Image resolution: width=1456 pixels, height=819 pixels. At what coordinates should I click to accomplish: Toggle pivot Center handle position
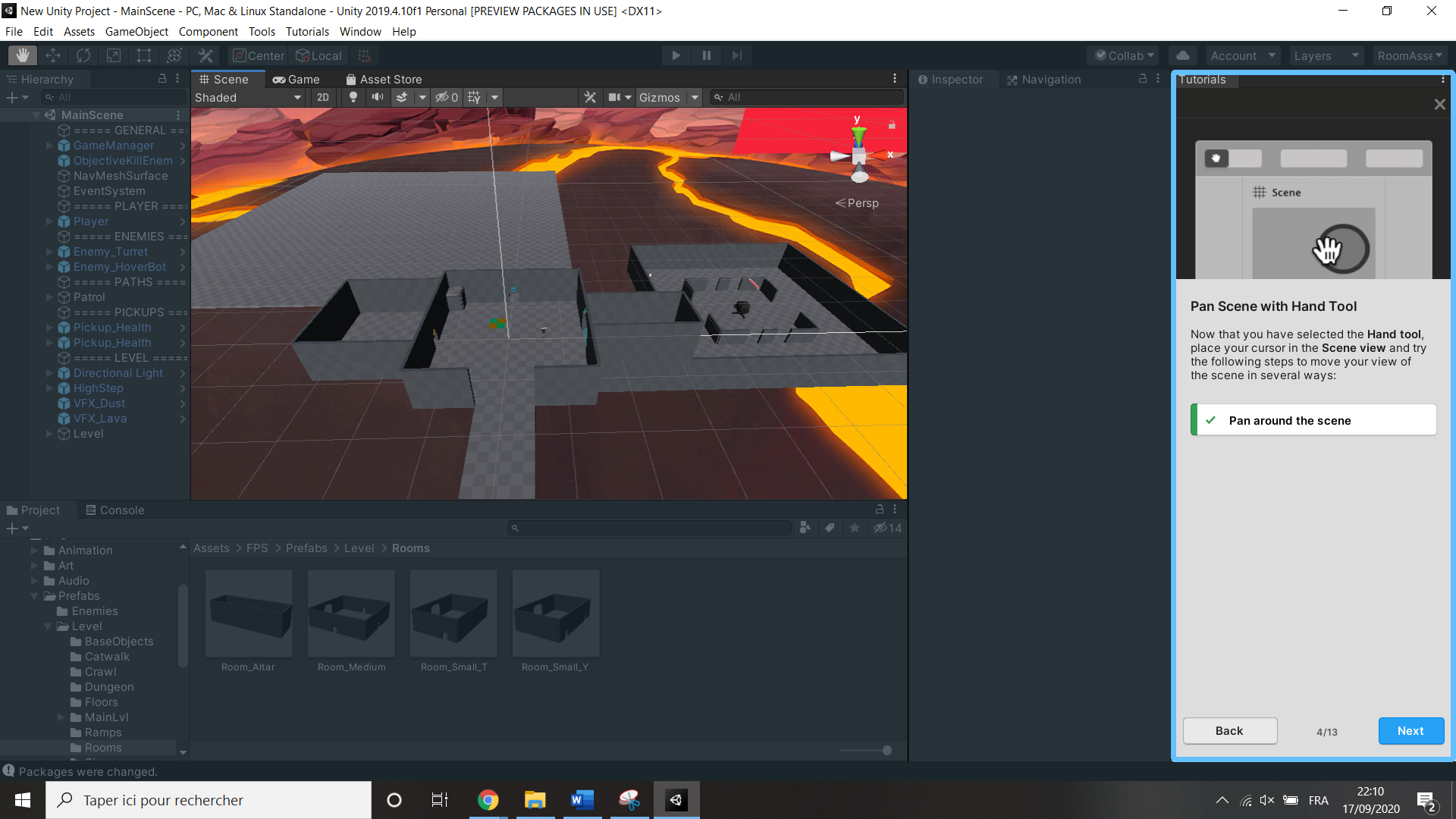[259, 55]
